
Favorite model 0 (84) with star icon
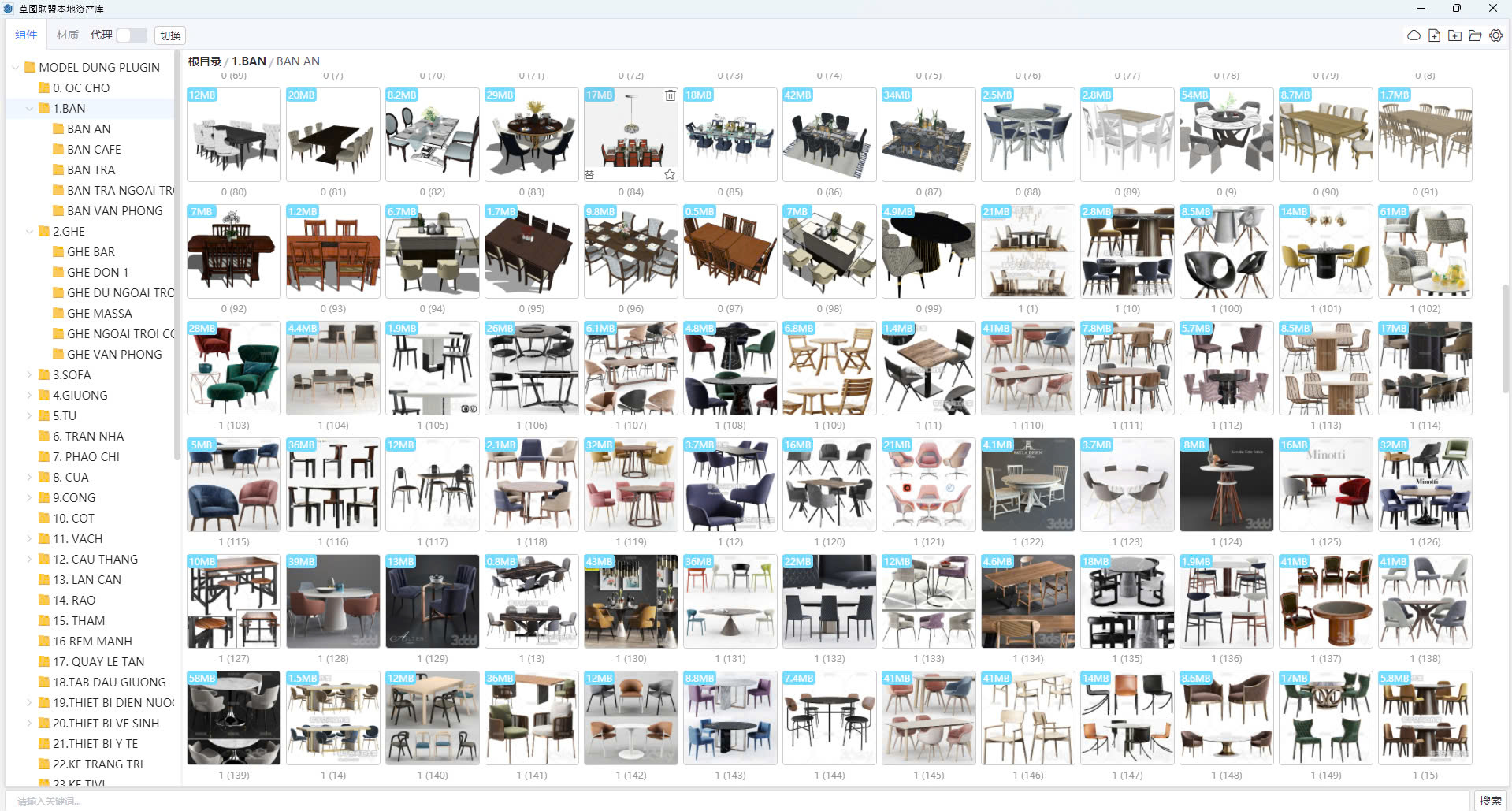669,174
